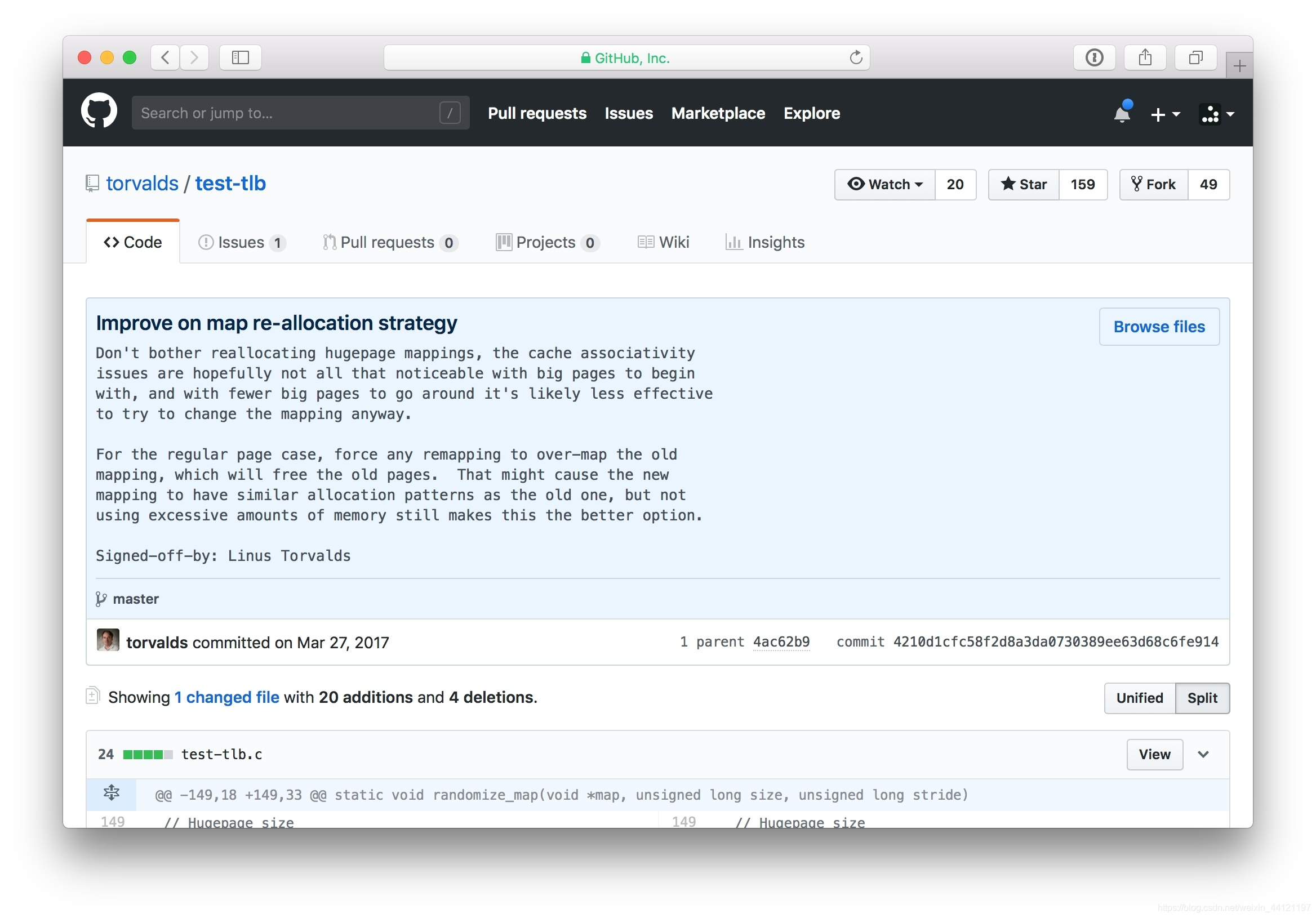The width and height of the screenshot is (1316, 918).
Task: Click the GitHub Octocat logo
Action: [x=99, y=112]
